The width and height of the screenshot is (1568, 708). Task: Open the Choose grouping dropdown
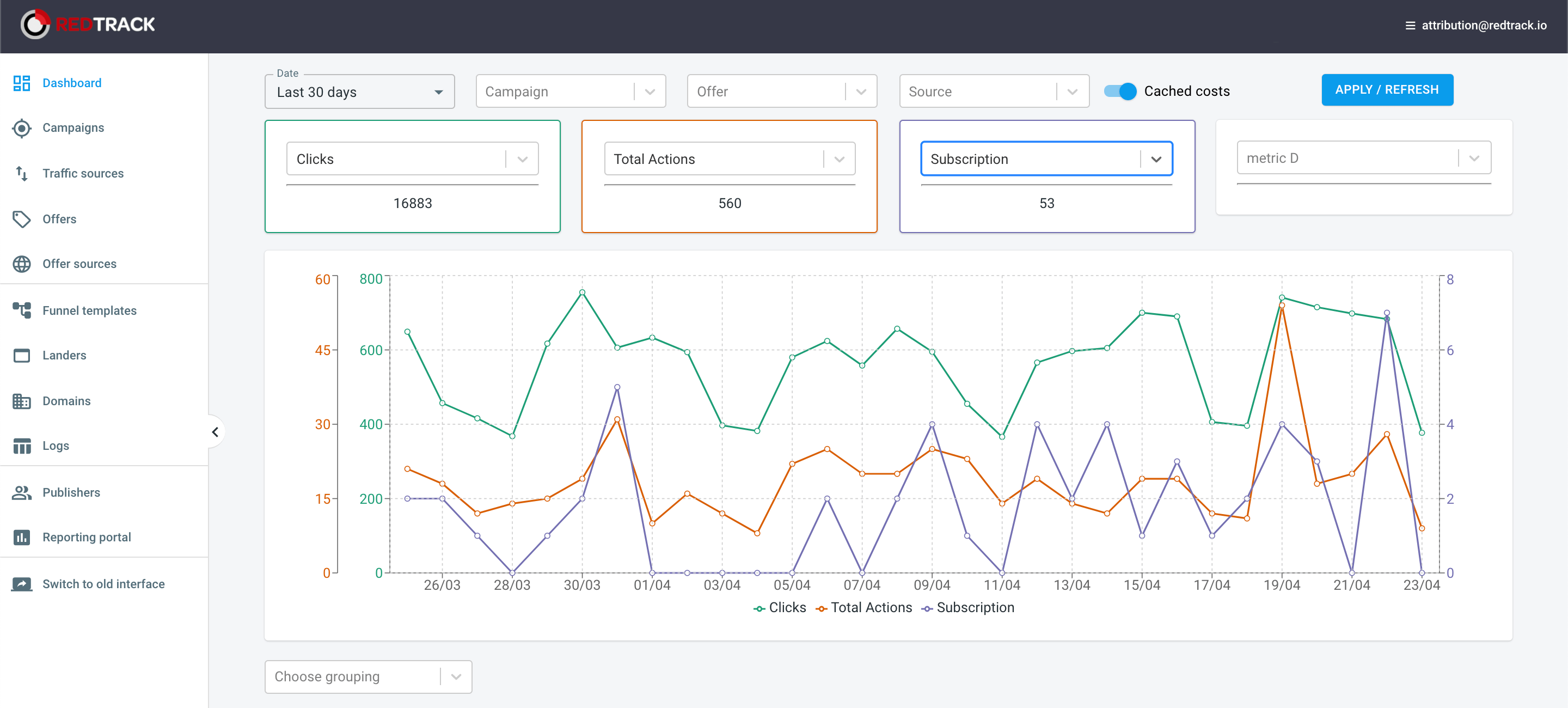point(367,676)
